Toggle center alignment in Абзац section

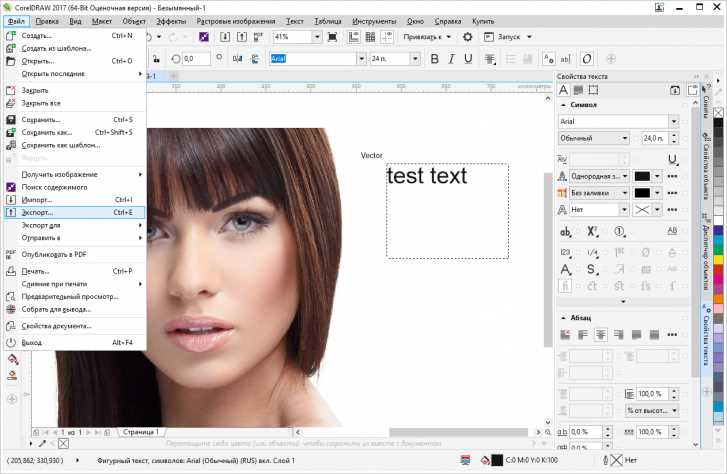pos(602,335)
